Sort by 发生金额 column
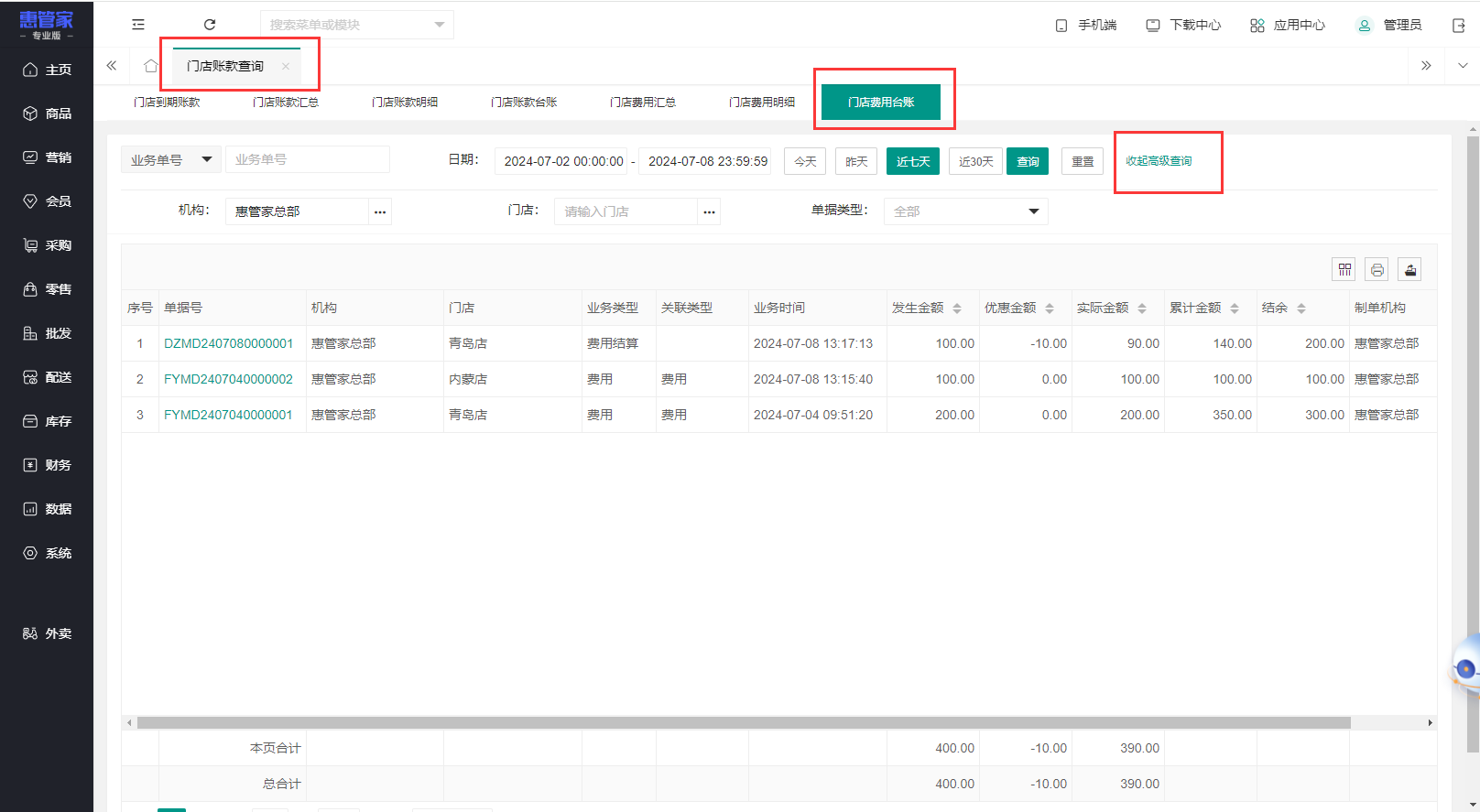The height and width of the screenshot is (812, 1480). (x=957, y=309)
